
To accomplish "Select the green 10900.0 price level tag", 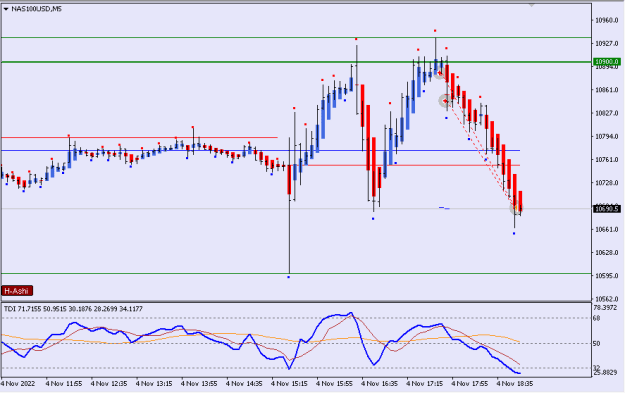I will [607, 62].
